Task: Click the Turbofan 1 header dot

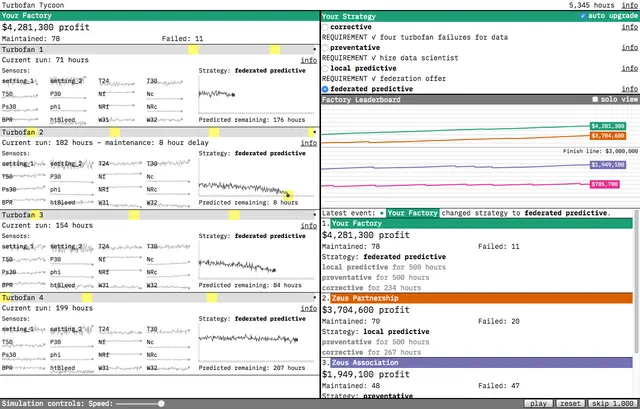Action: click(315, 49)
